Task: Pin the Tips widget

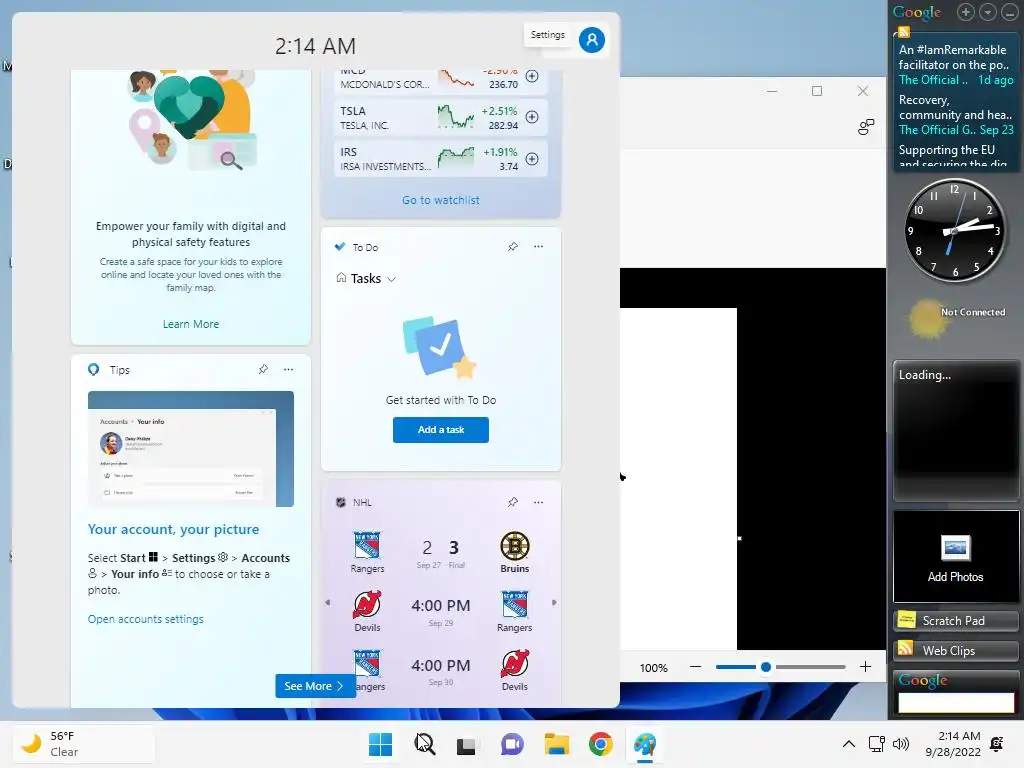Action: [x=263, y=370]
